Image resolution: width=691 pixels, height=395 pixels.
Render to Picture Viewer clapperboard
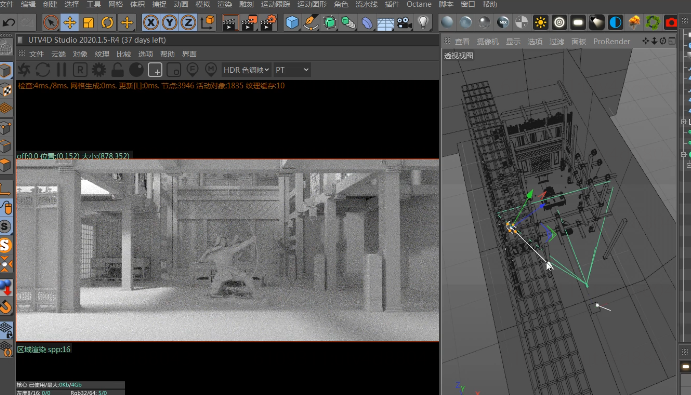[249, 22]
